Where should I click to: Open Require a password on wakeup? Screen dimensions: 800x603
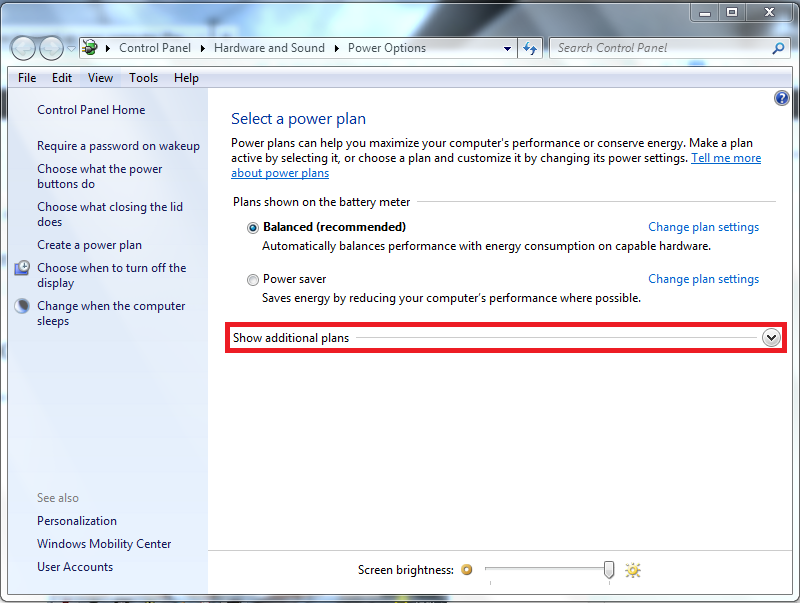[118, 146]
